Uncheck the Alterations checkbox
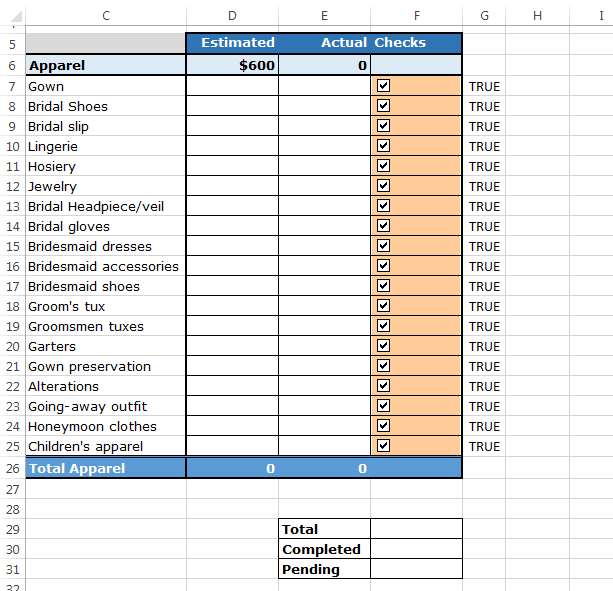613x591 pixels. tap(383, 385)
